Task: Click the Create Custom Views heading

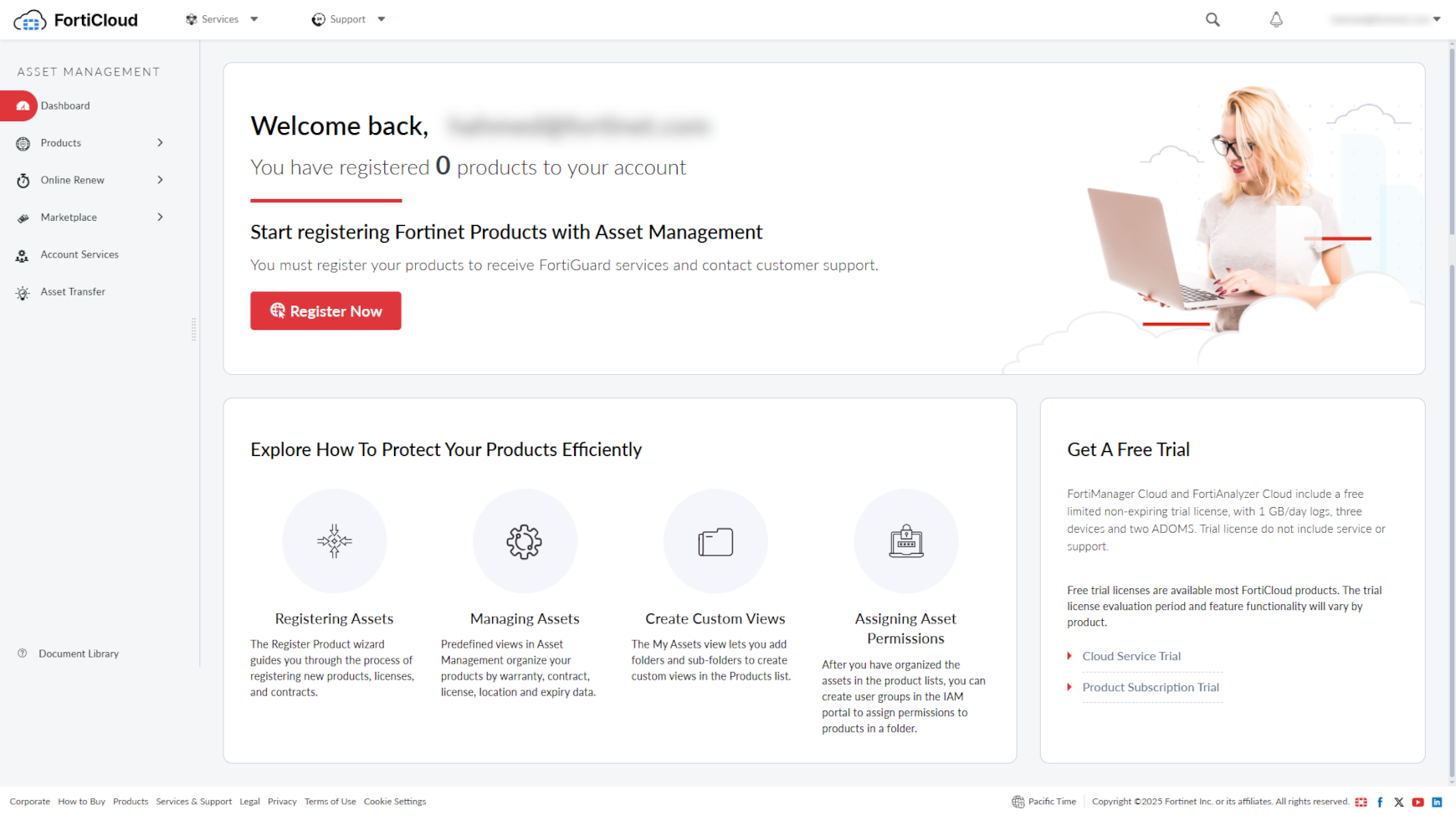Action: (x=715, y=619)
